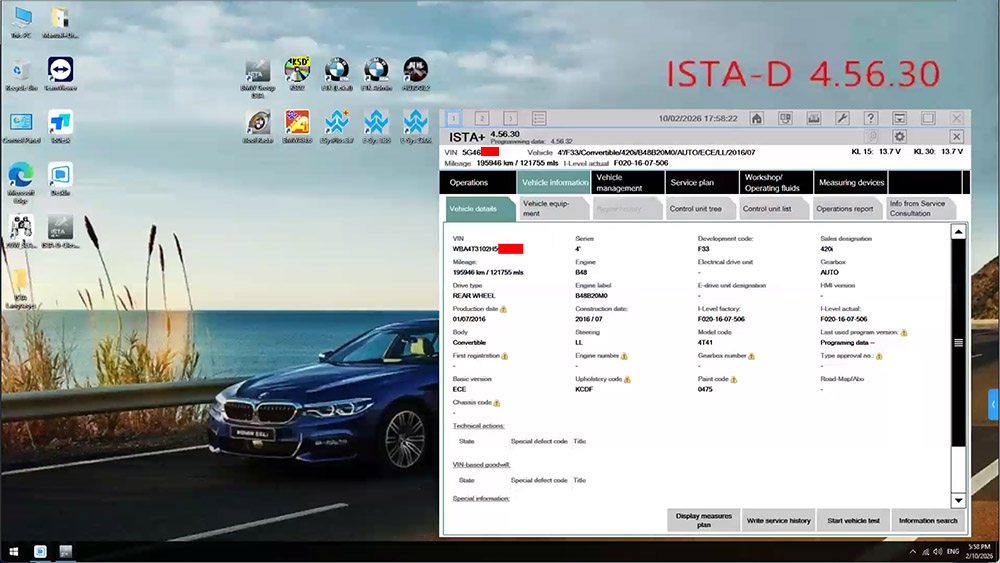Screen dimensions: 1000x563
Task: Open the Windows Start menu
Action: point(14,552)
